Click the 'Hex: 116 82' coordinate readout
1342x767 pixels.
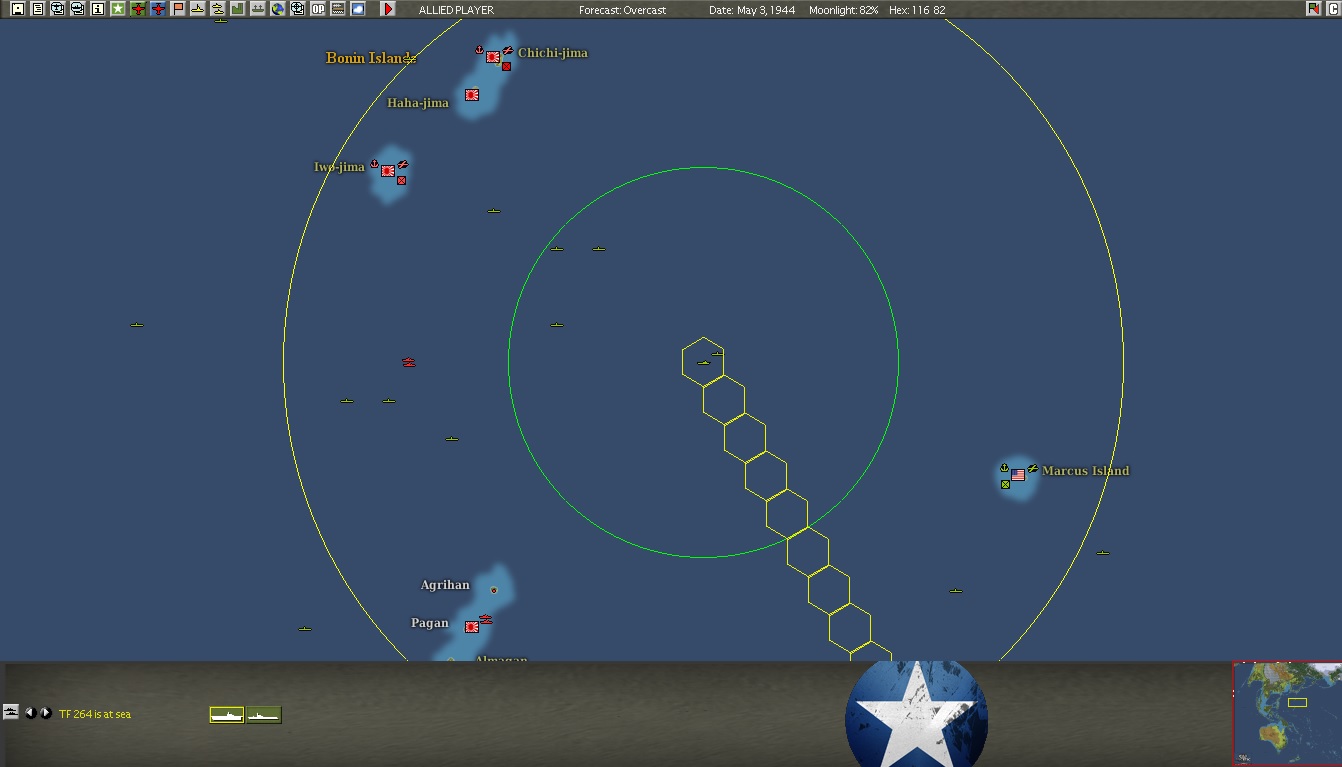[x=917, y=10]
